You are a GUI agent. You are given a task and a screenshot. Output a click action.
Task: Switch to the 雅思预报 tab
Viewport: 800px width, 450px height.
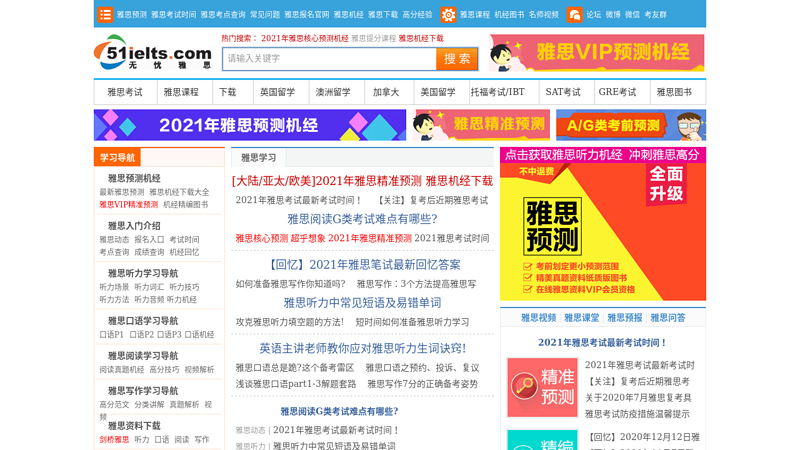click(624, 318)
